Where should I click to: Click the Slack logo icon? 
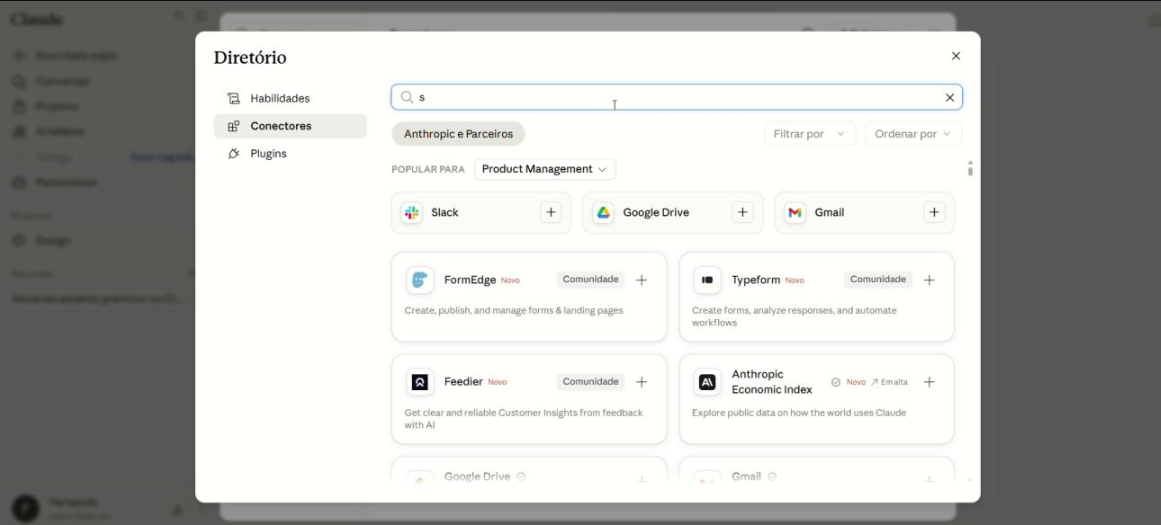[412, 213]
